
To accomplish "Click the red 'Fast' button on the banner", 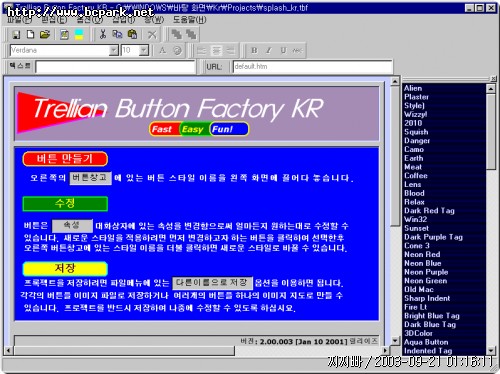I will click(163, 129).
